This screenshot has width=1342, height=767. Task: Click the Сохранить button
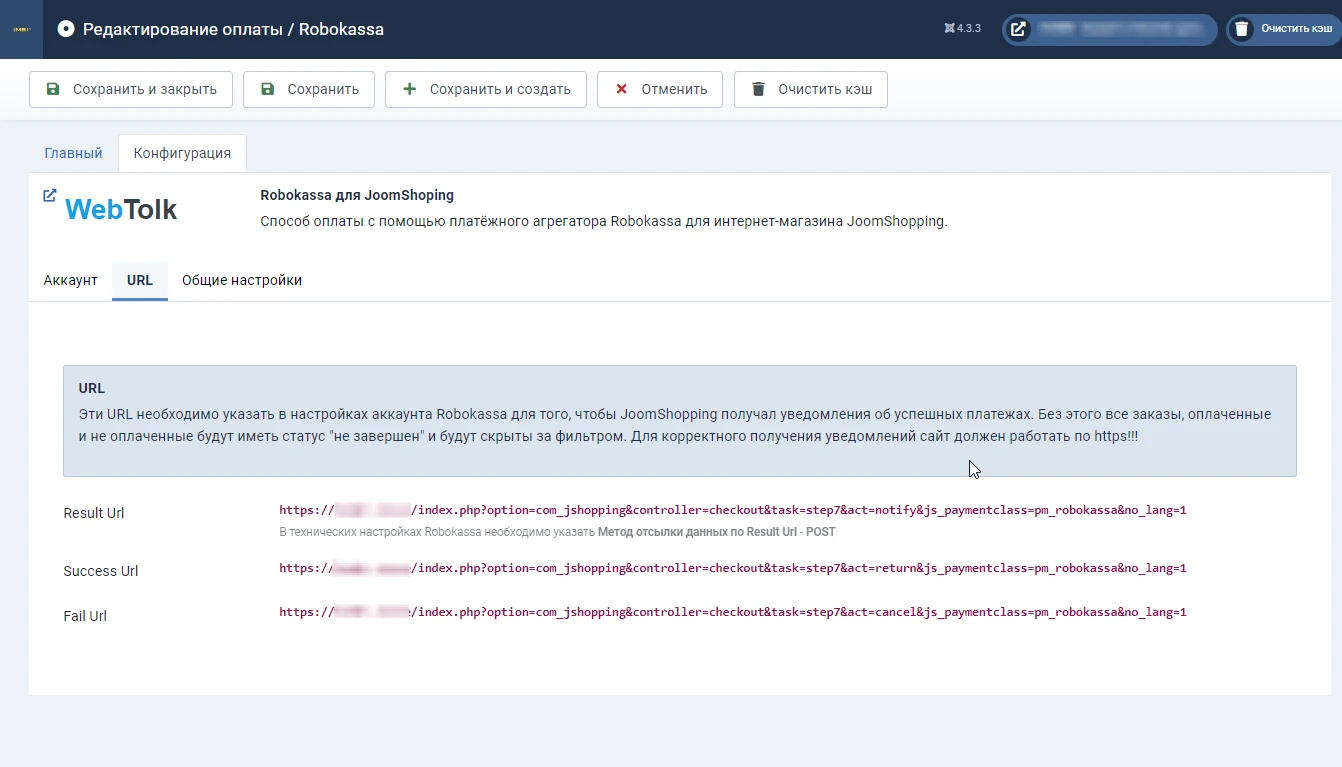(309, 89)
